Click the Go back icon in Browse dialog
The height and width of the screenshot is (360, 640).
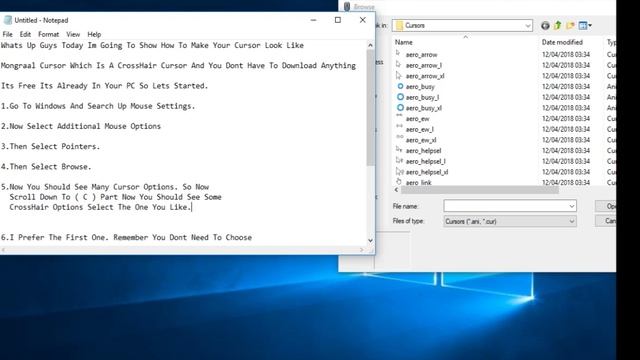545,26
